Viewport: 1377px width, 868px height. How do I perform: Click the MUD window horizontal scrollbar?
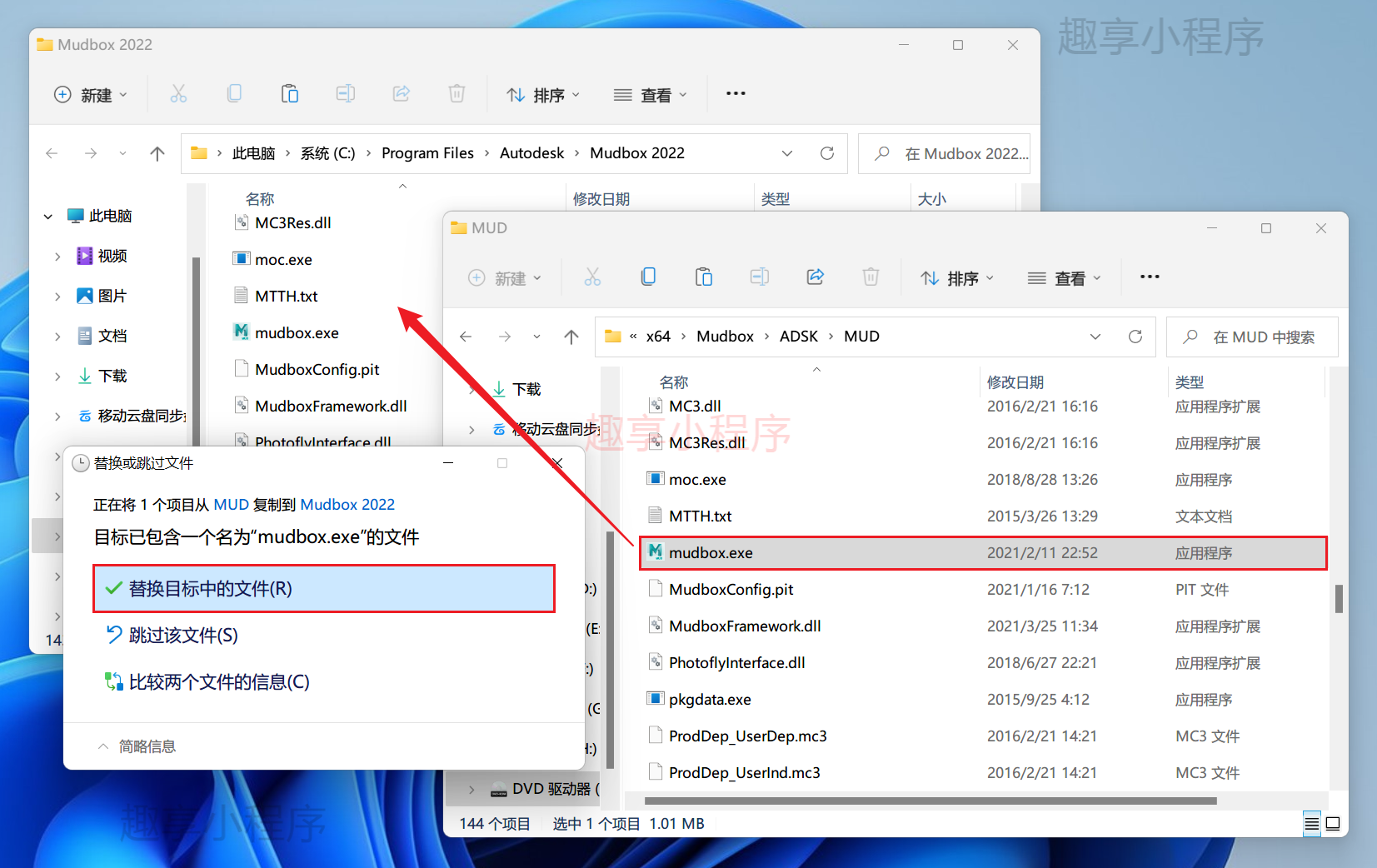(x=930, y=801)
